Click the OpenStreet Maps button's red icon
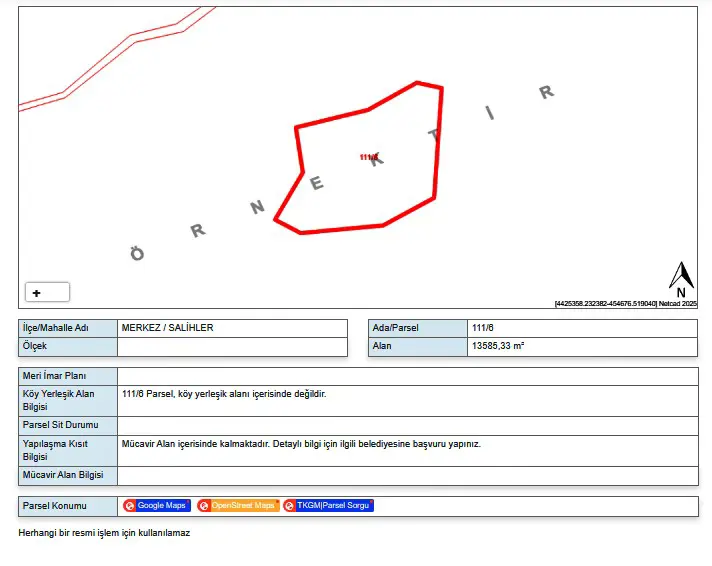 pyautogui.click(x=203, y=506)
